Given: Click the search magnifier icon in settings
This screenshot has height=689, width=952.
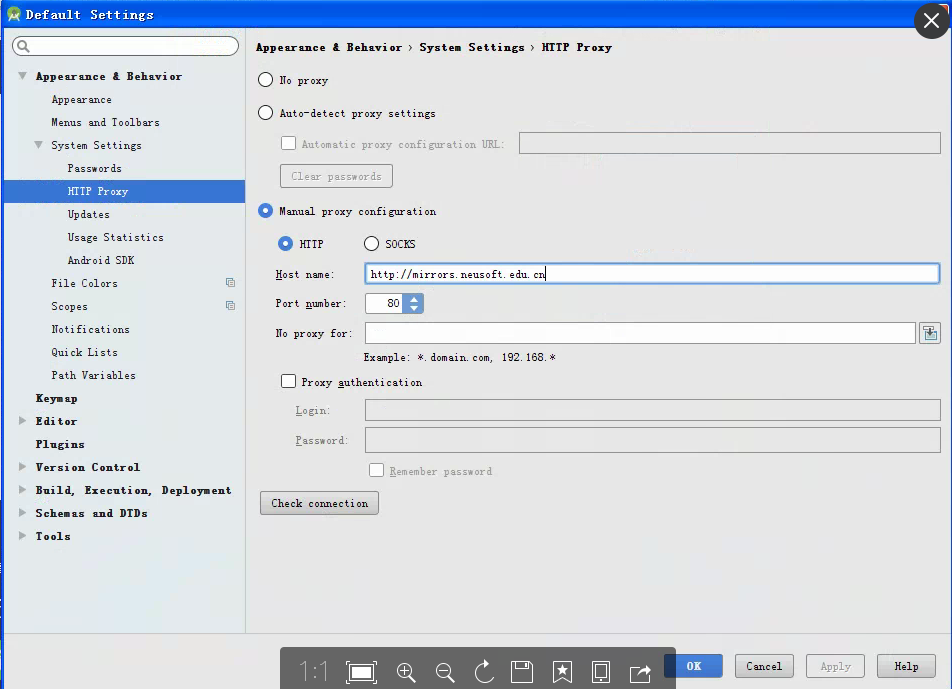Looking at the screenshot, I should click(x=23, y=46).
